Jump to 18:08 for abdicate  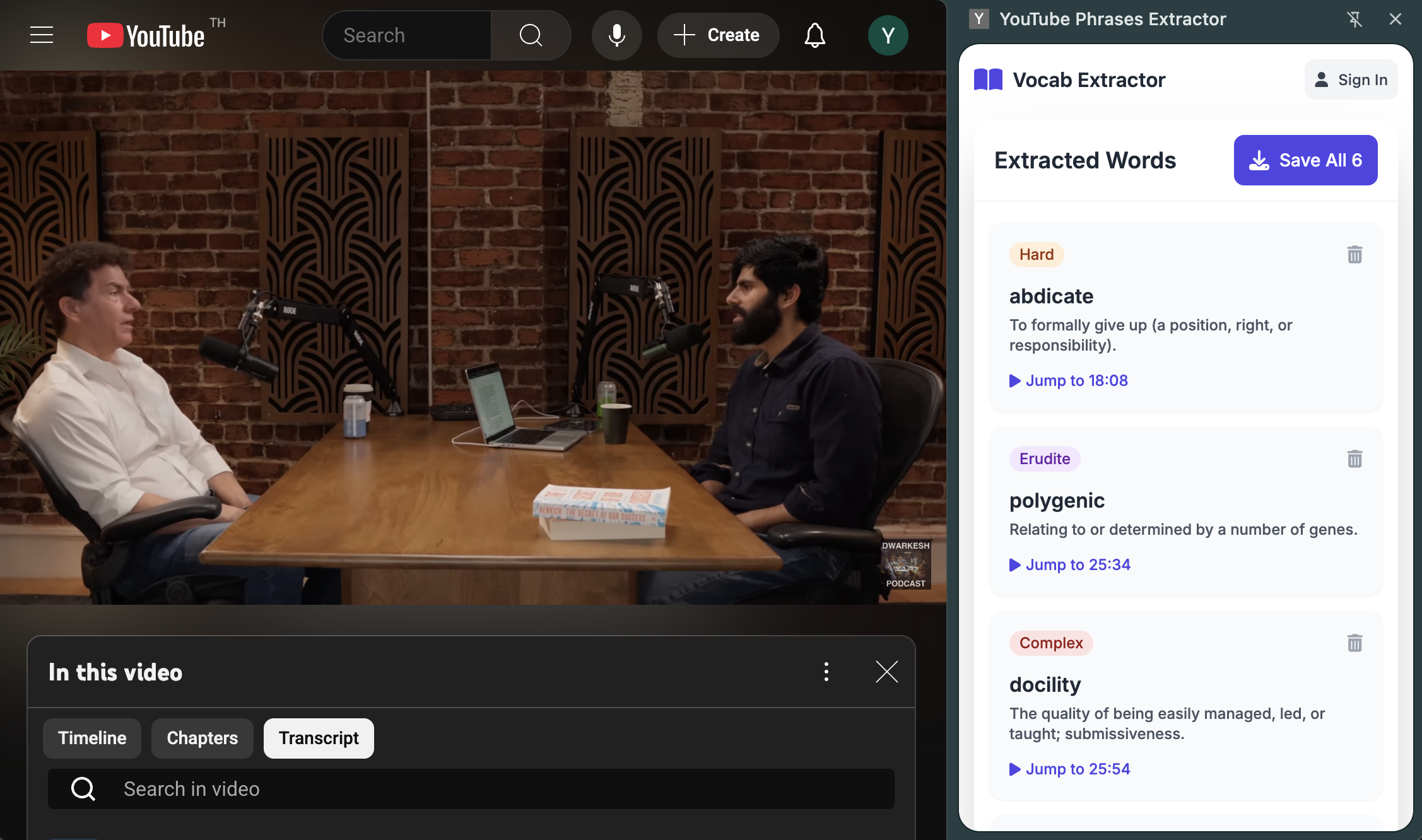tap(1069, 381)
